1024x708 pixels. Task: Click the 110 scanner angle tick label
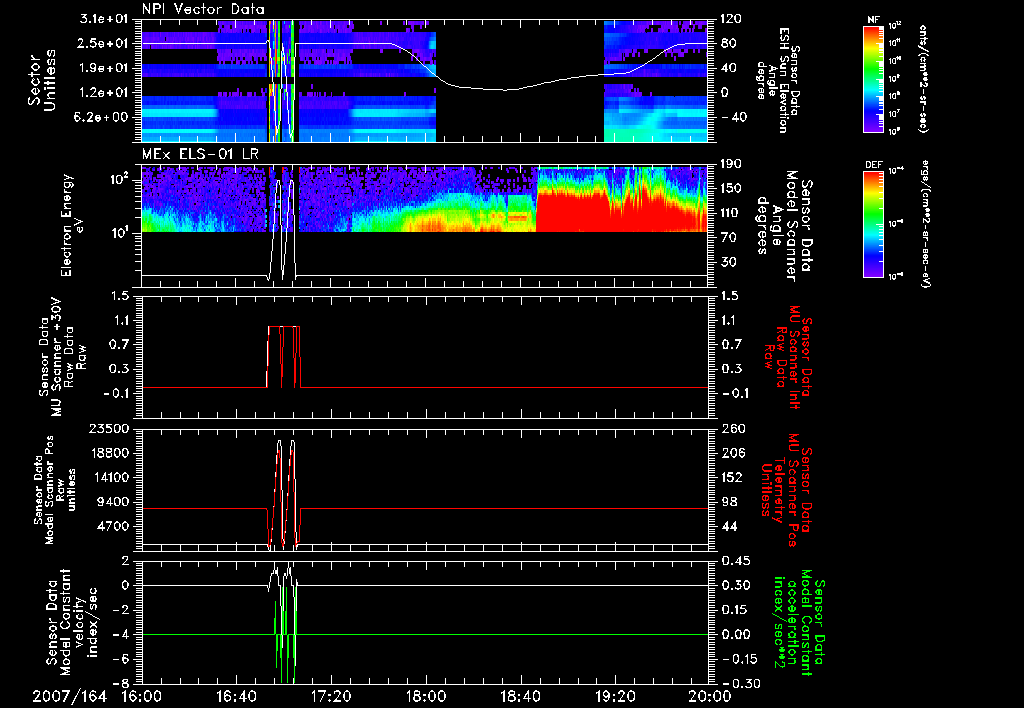731,213
